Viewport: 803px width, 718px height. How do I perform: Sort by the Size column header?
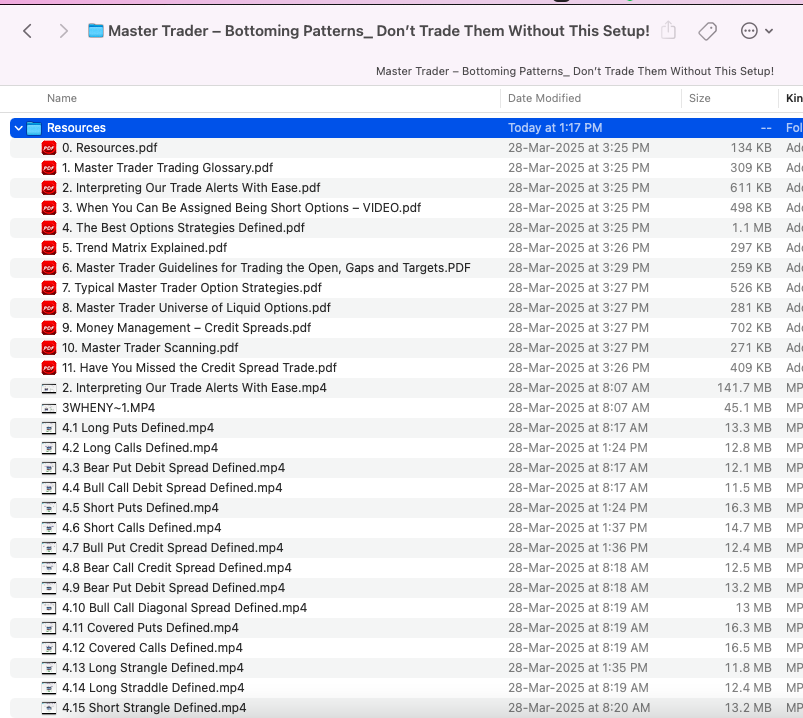[x=700, y=98]
